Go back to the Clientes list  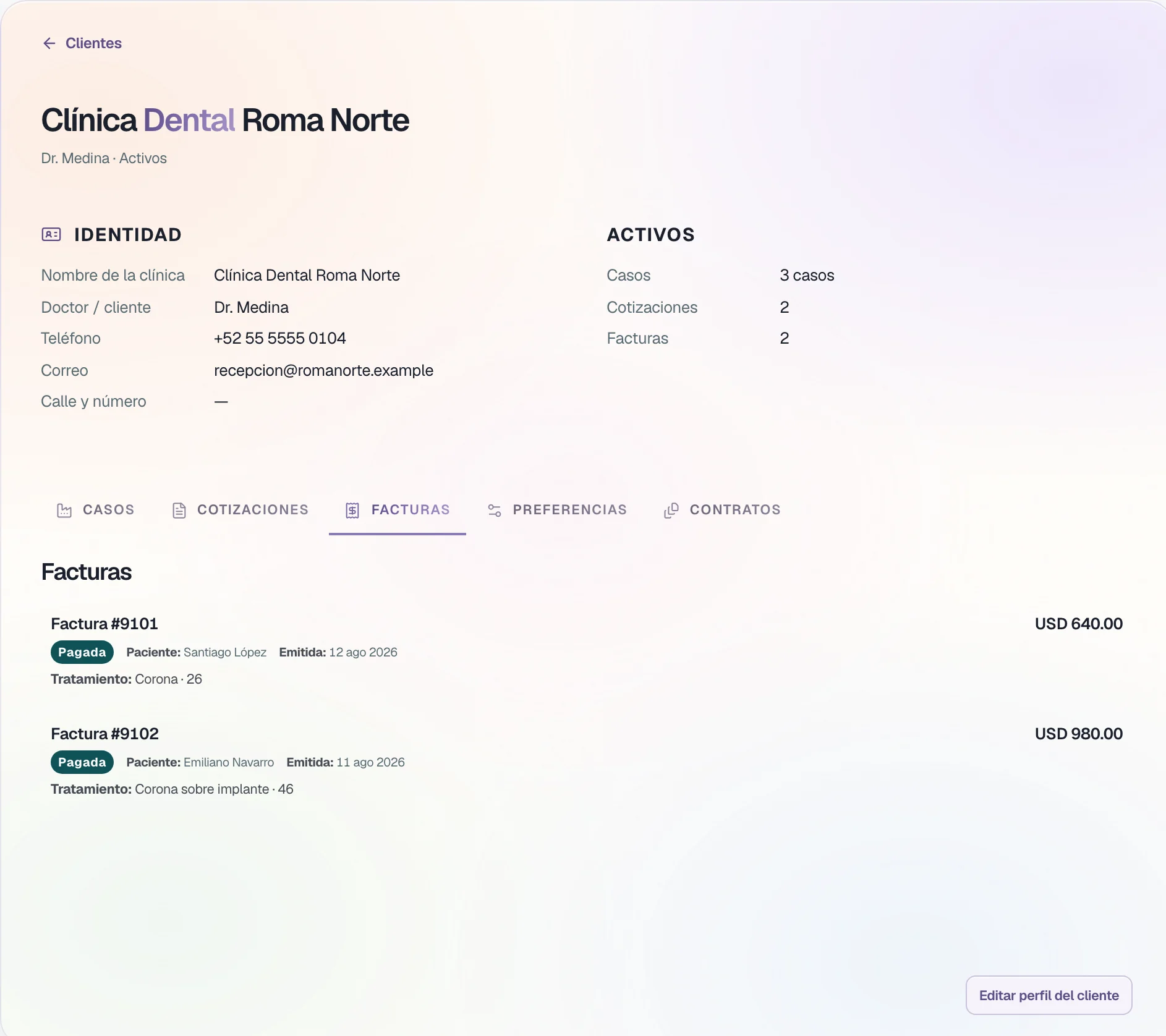[x=82, y=43]
